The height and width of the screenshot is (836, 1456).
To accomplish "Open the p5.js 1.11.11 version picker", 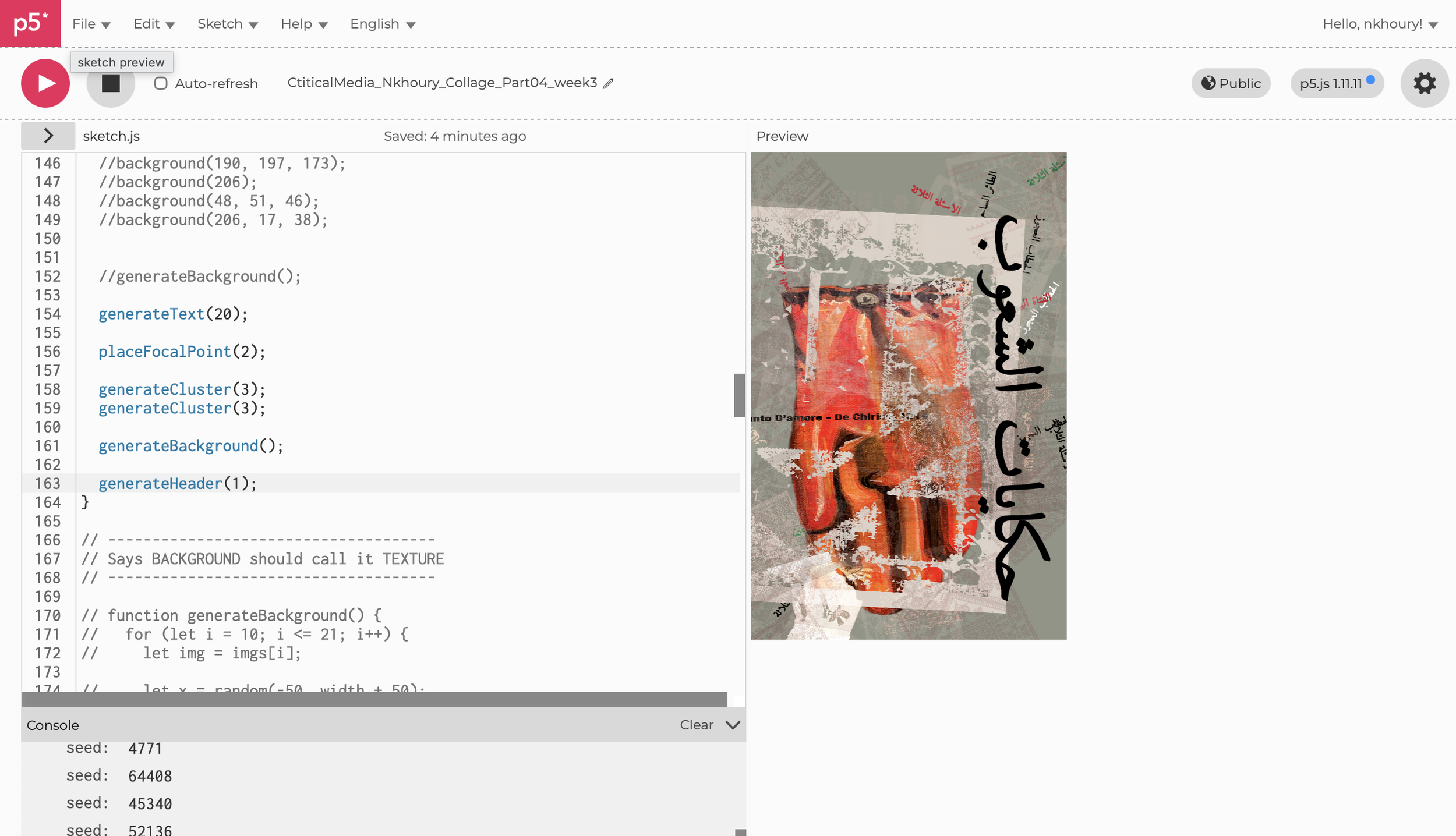I will 1337,83.
